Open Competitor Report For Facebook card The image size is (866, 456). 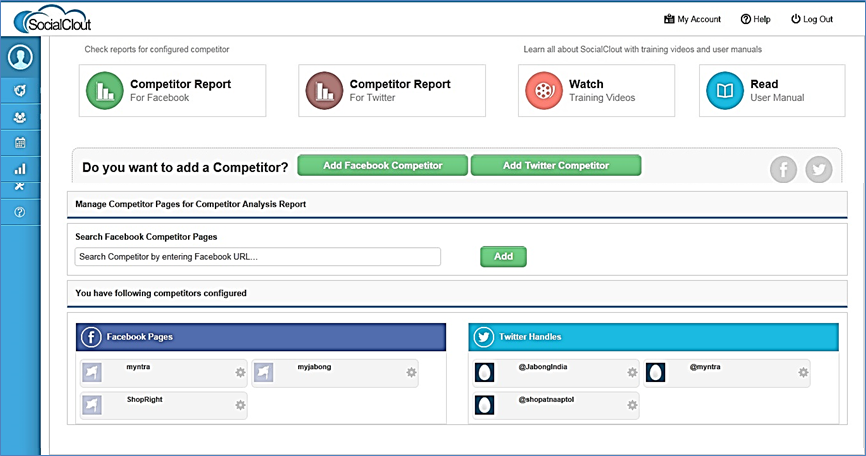(x=172, y=91)
